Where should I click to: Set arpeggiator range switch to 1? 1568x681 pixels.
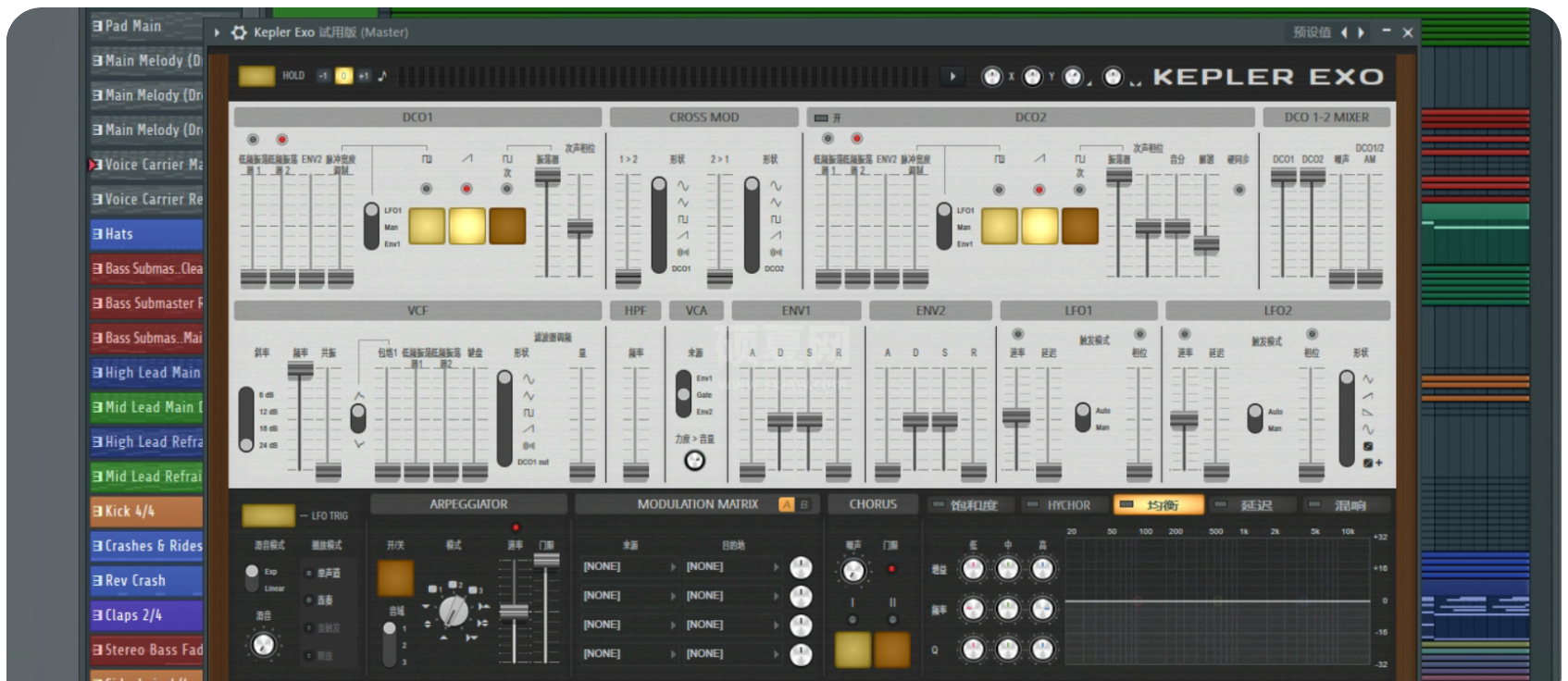[390, 630]
